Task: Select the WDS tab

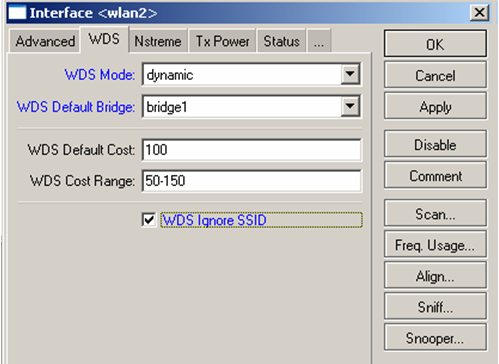Action: click(104, 40)
